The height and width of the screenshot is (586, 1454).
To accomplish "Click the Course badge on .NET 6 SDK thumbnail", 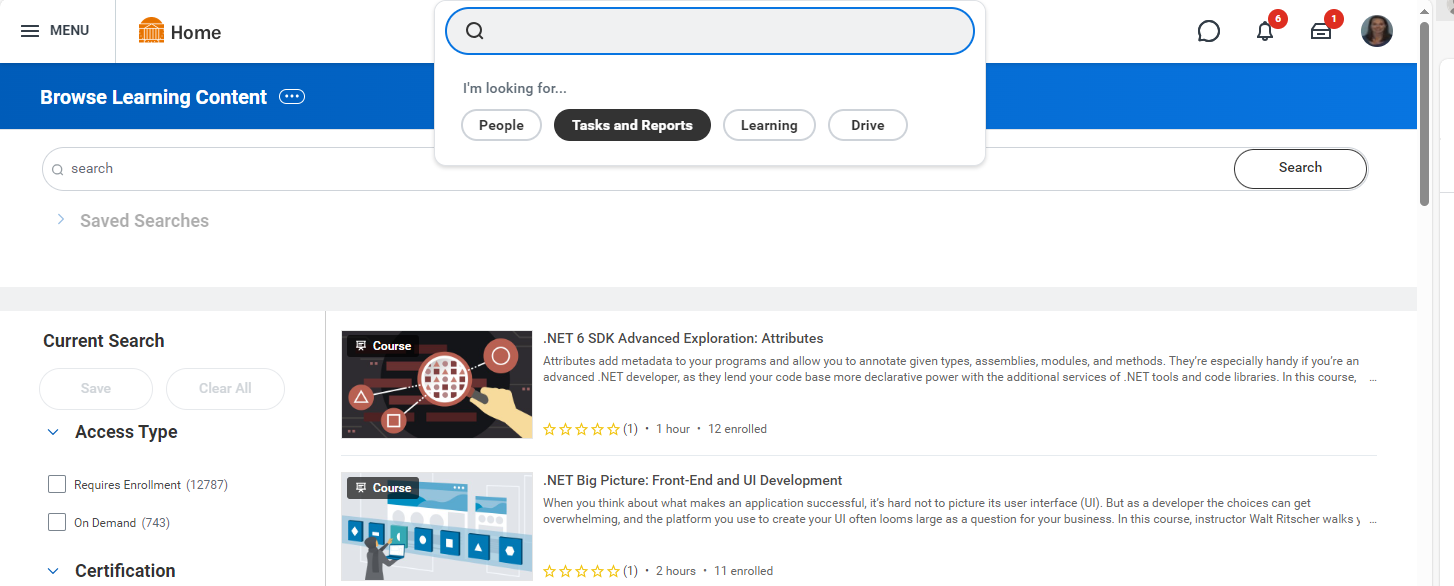I will [381, 346].
